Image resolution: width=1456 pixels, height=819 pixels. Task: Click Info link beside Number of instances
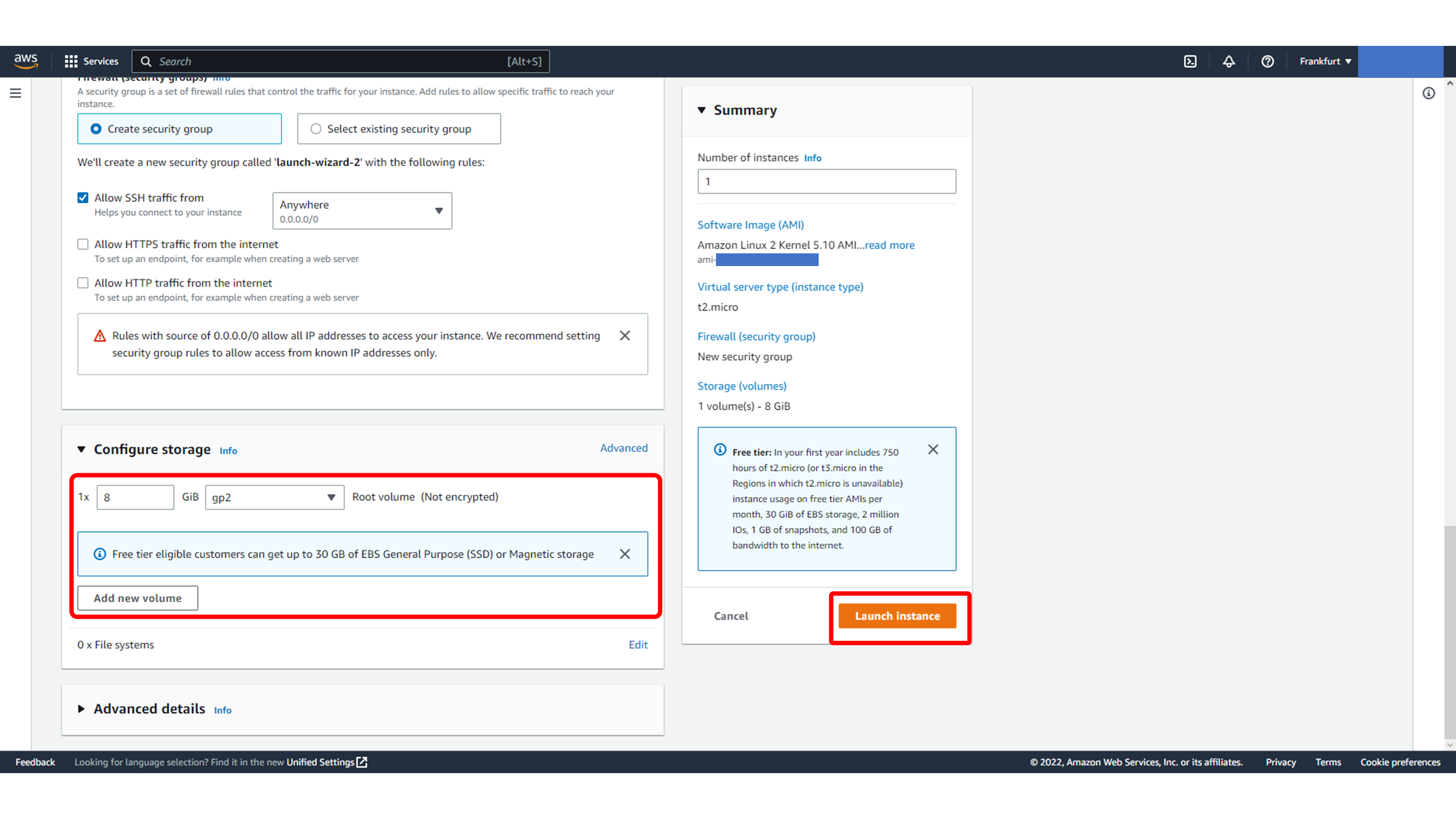[x=812, y=158]
